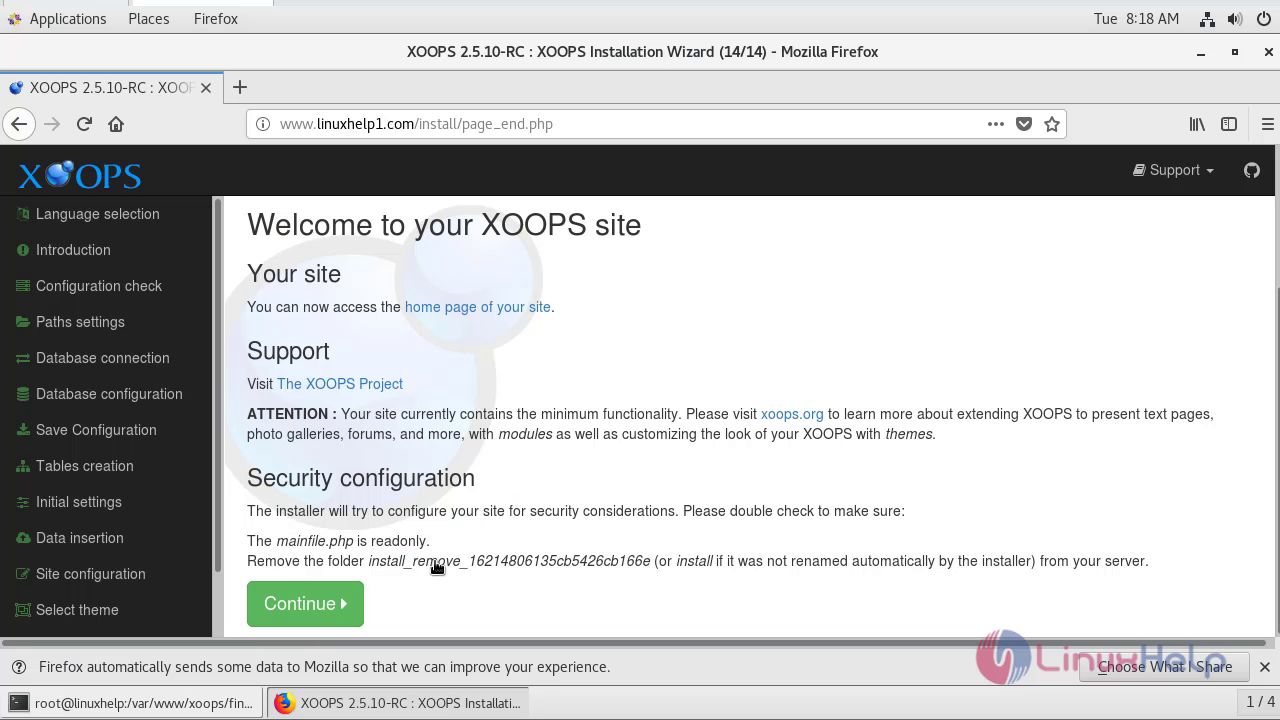Open the xoops.org link
This screenshot has height=720, width=1280.
click(792, 414)
